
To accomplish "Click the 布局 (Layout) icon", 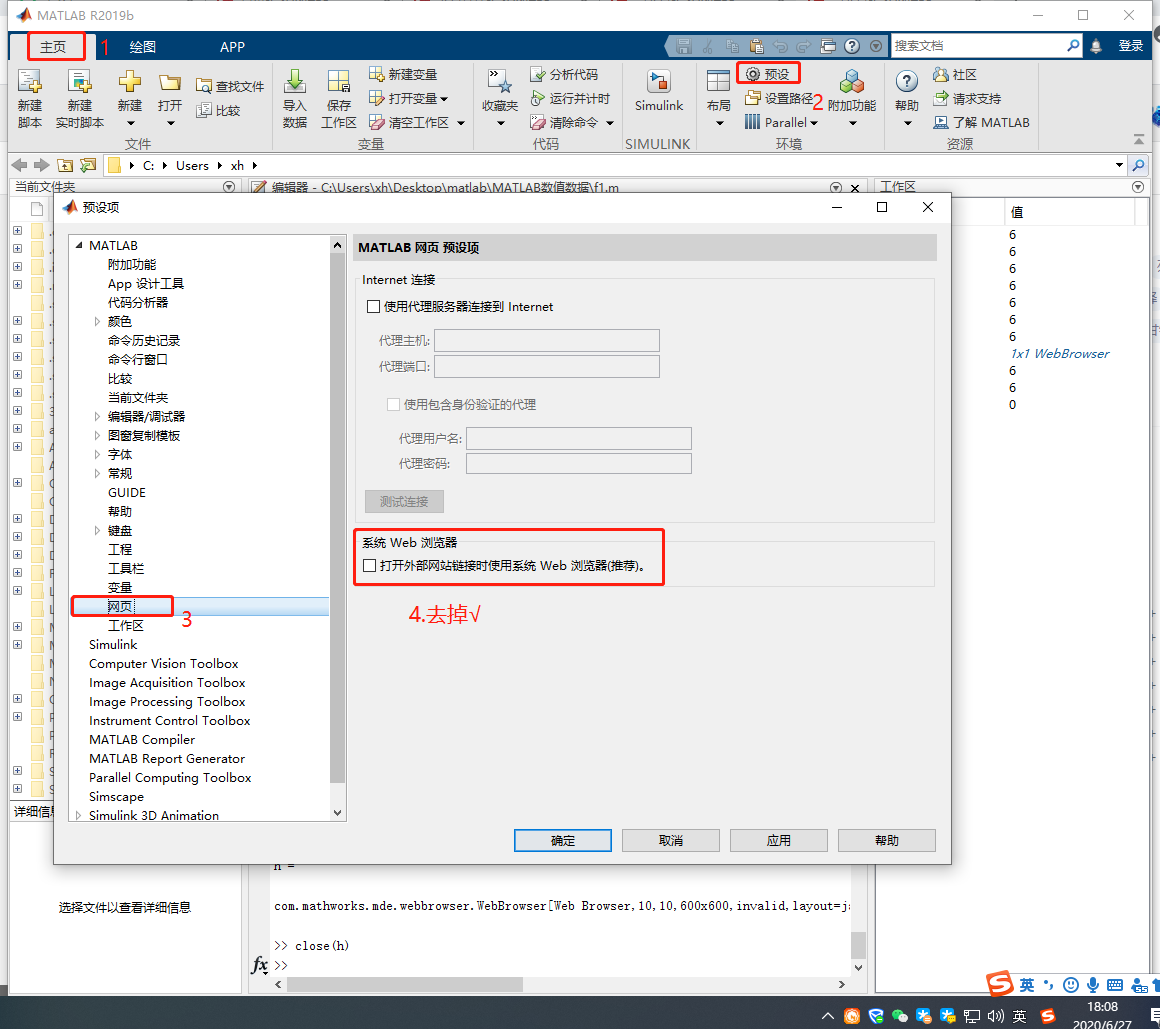I will [x=718, y=83].
